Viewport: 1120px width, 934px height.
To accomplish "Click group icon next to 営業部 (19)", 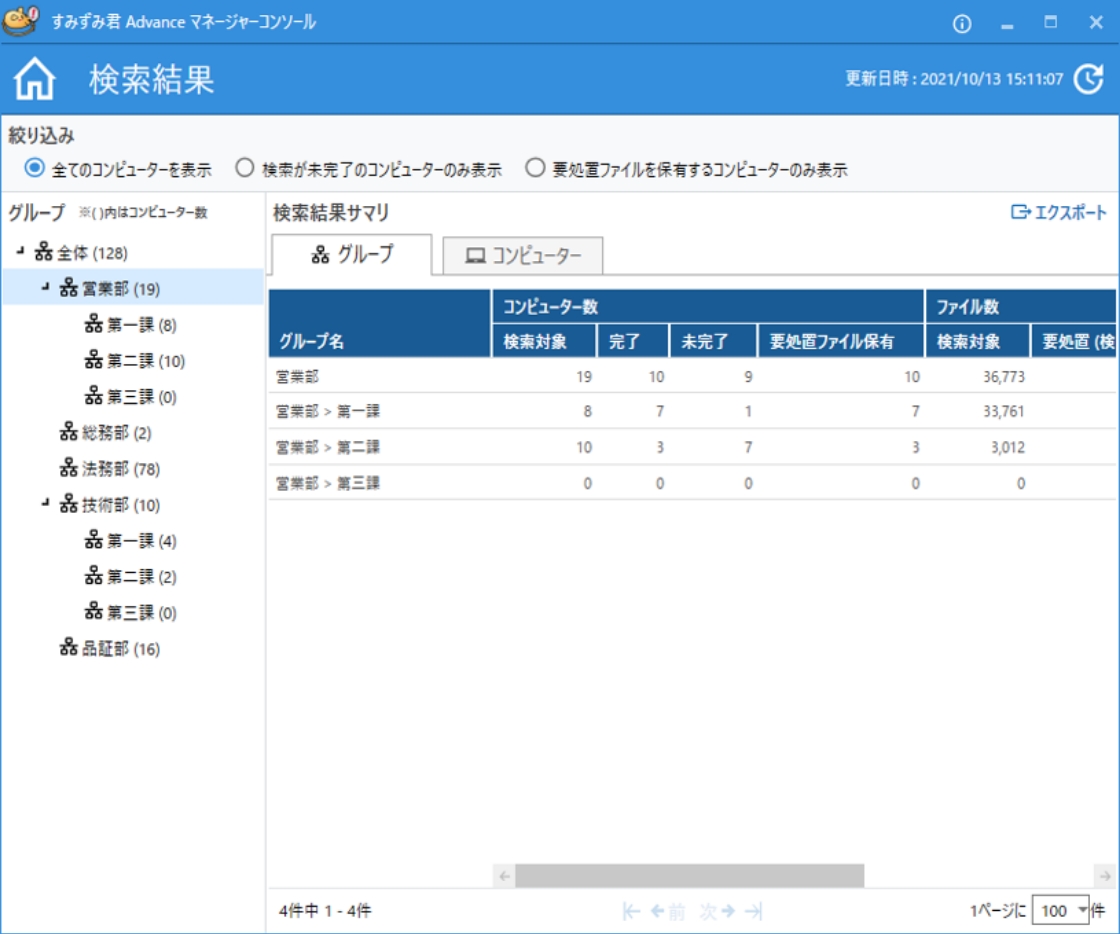I will coord(69,288).
